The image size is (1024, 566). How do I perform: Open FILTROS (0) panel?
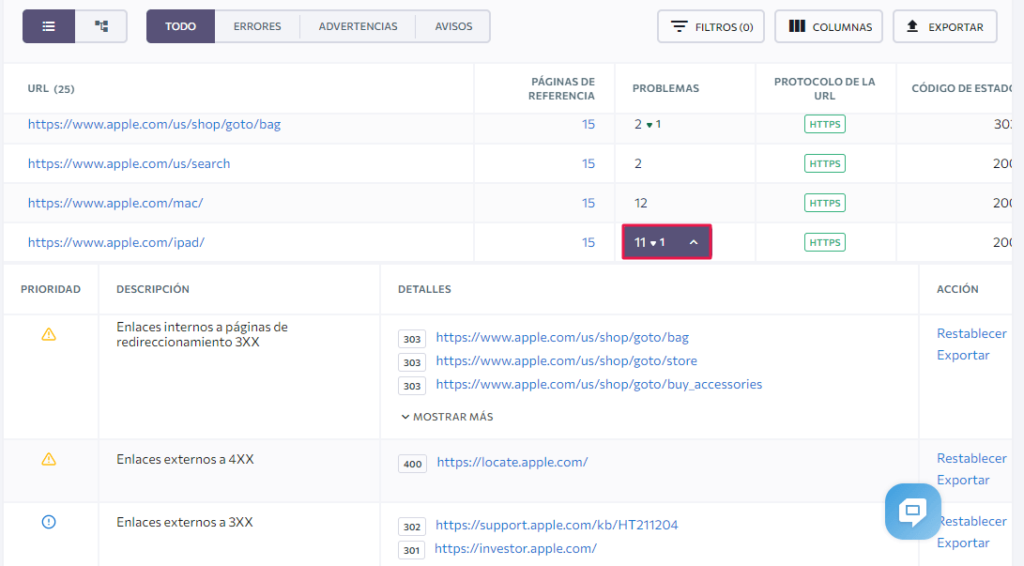(x=711, y=27)
